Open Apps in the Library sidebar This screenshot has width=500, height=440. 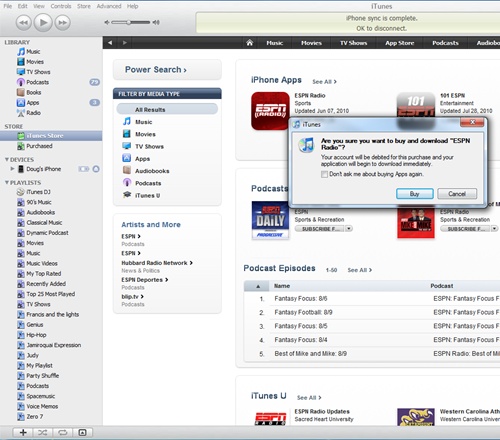pyautogui.click(x=33, y=103)
